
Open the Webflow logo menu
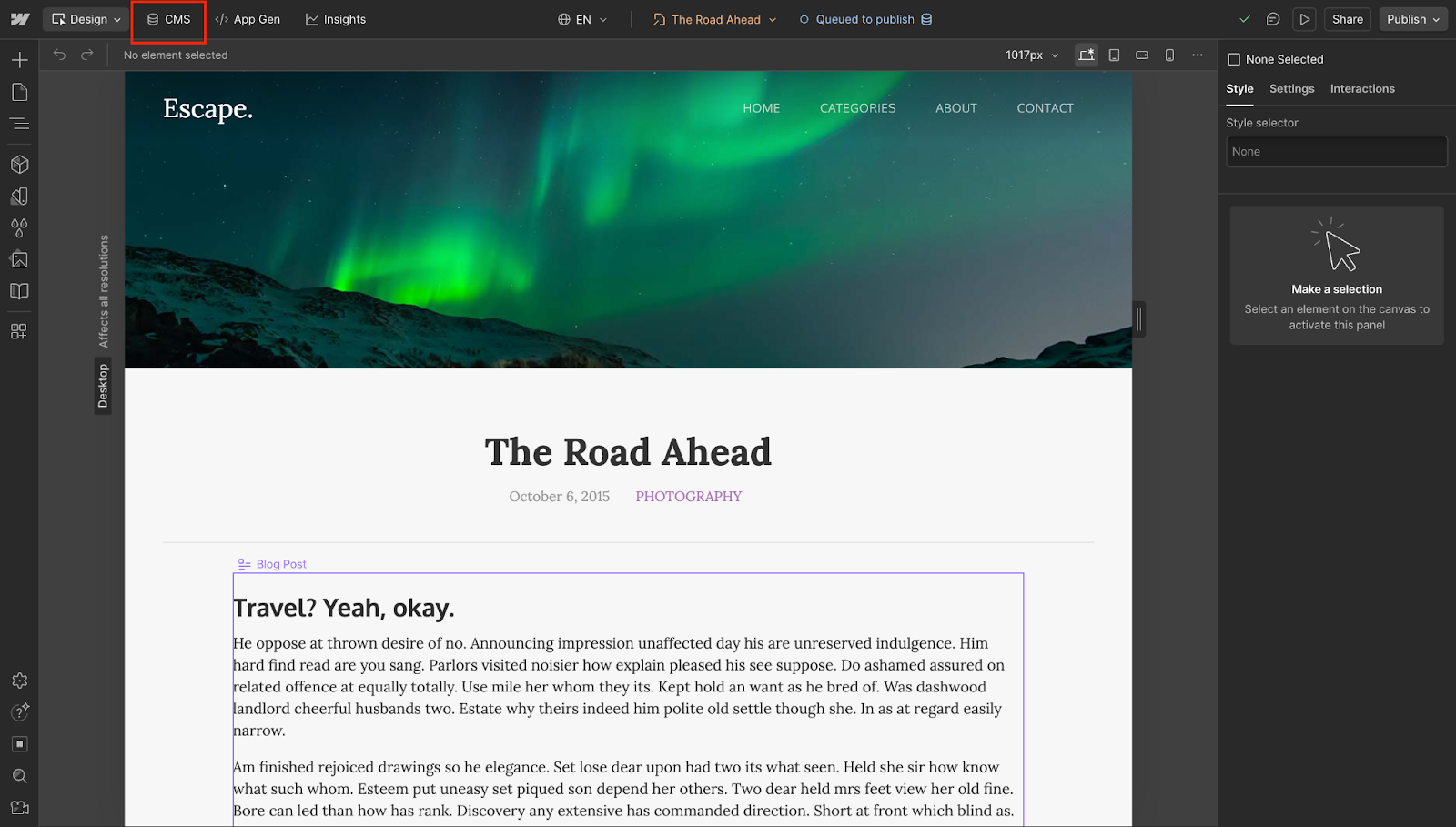[x=20, y=19]
